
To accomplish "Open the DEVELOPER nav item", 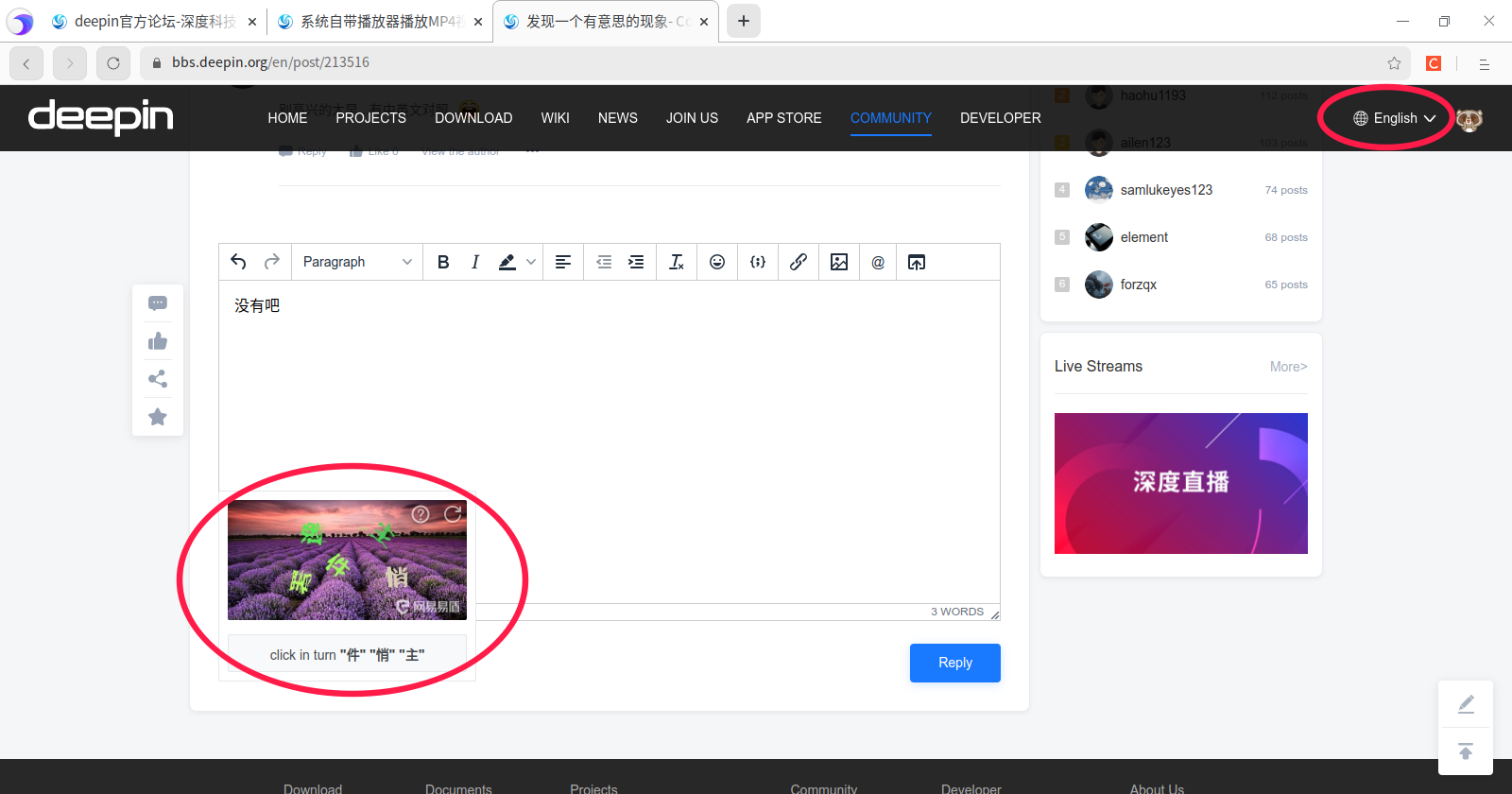I will [1001, 118].
